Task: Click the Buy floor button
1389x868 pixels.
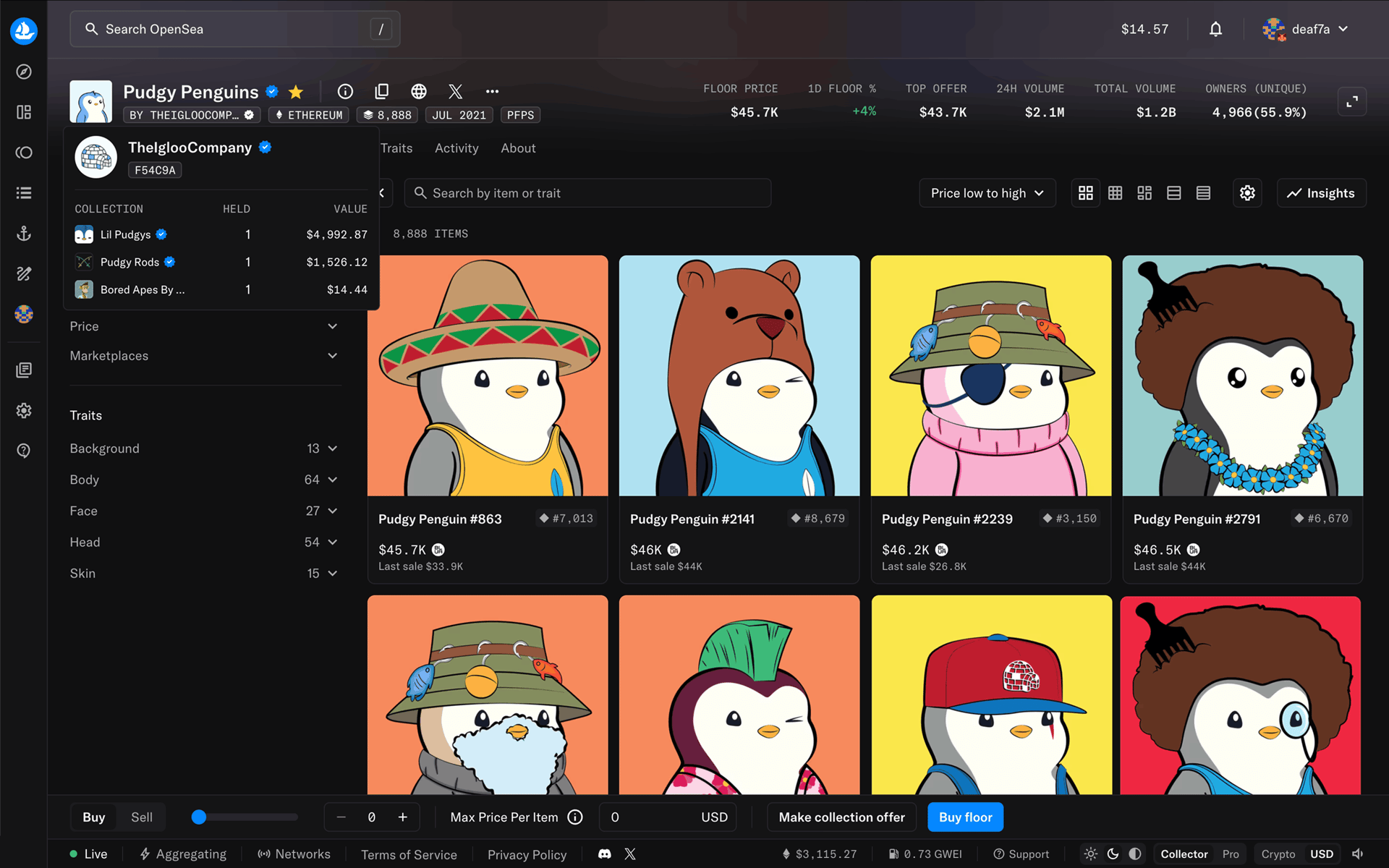Action: coord(966,817)
